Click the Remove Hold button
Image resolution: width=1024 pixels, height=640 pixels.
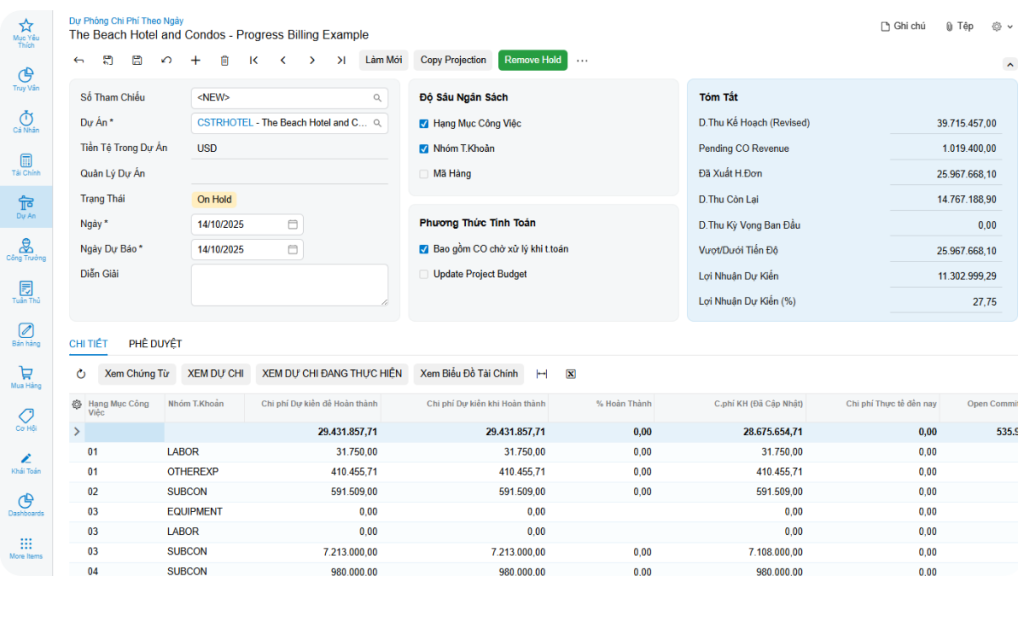tap(532, 60)
